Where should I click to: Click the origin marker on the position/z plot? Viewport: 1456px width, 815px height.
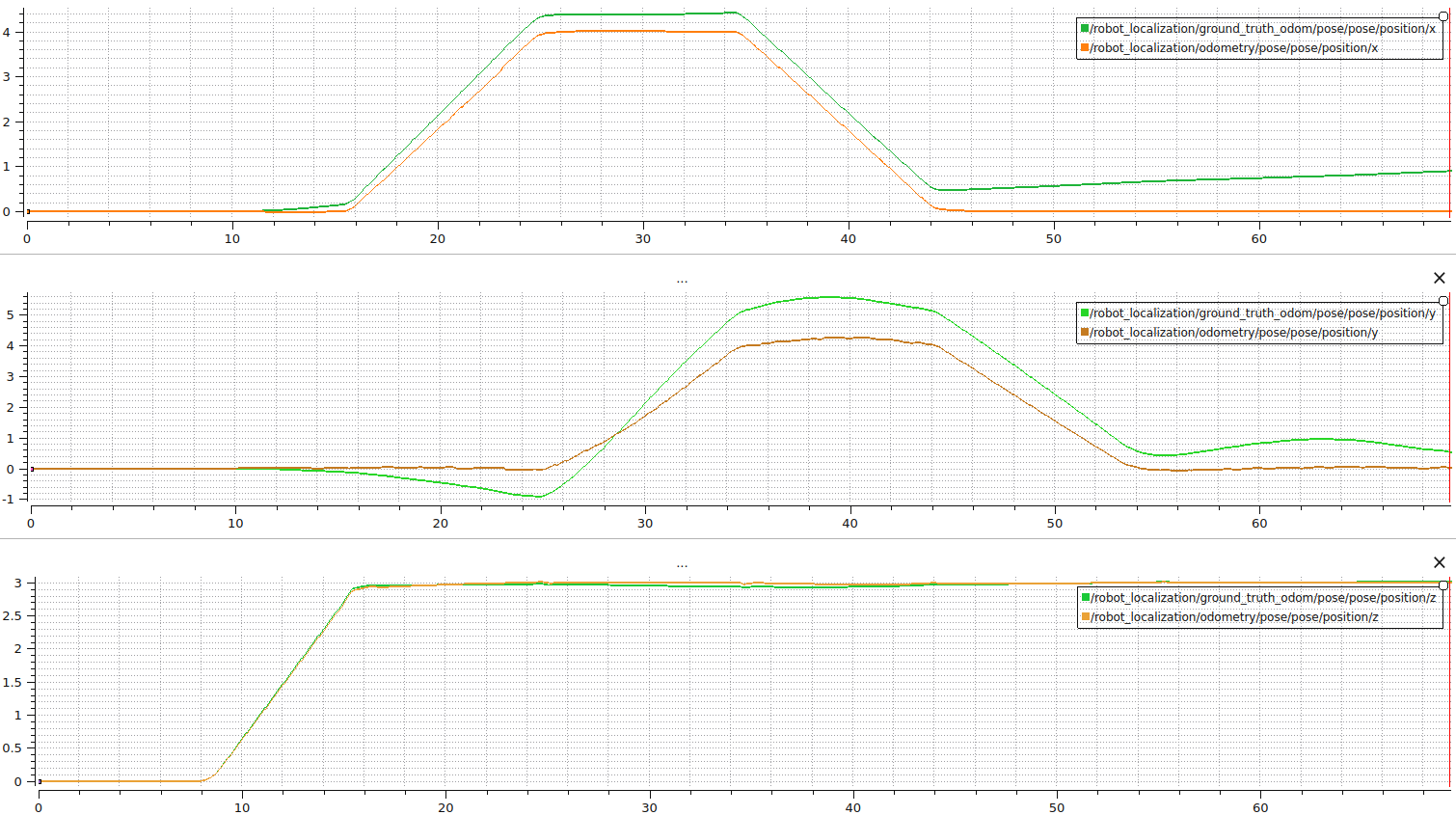pyautogui.click(x=40, y=781)
